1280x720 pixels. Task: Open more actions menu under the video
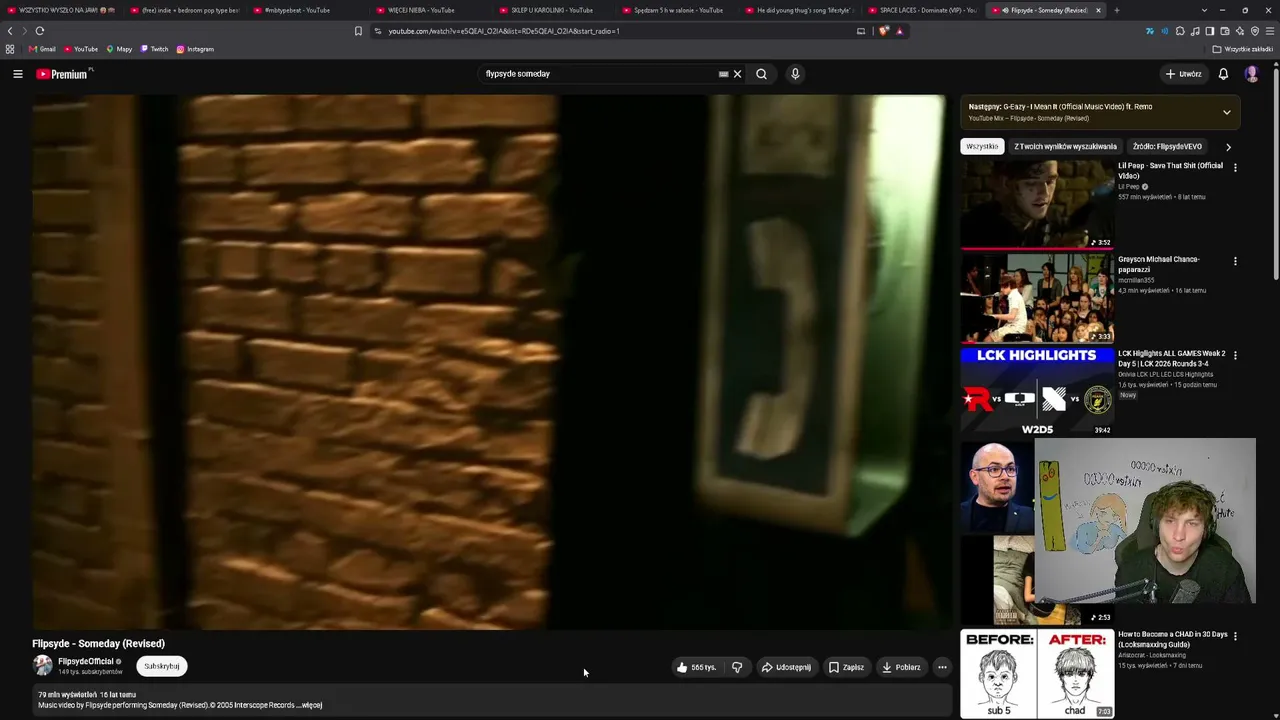pos(942,667)
